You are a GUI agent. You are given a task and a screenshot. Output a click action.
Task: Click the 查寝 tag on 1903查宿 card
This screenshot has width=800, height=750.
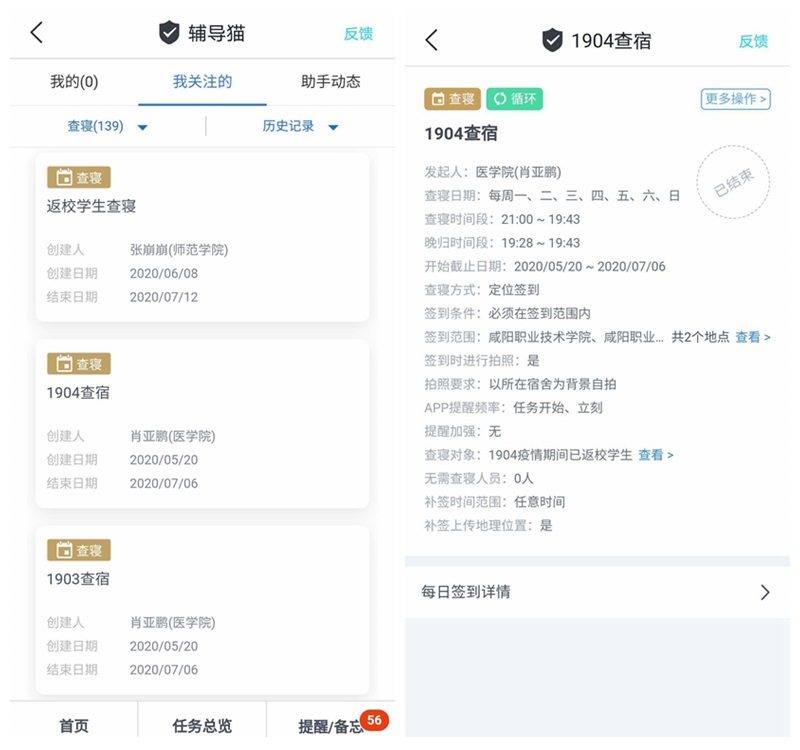coord(79,550)
